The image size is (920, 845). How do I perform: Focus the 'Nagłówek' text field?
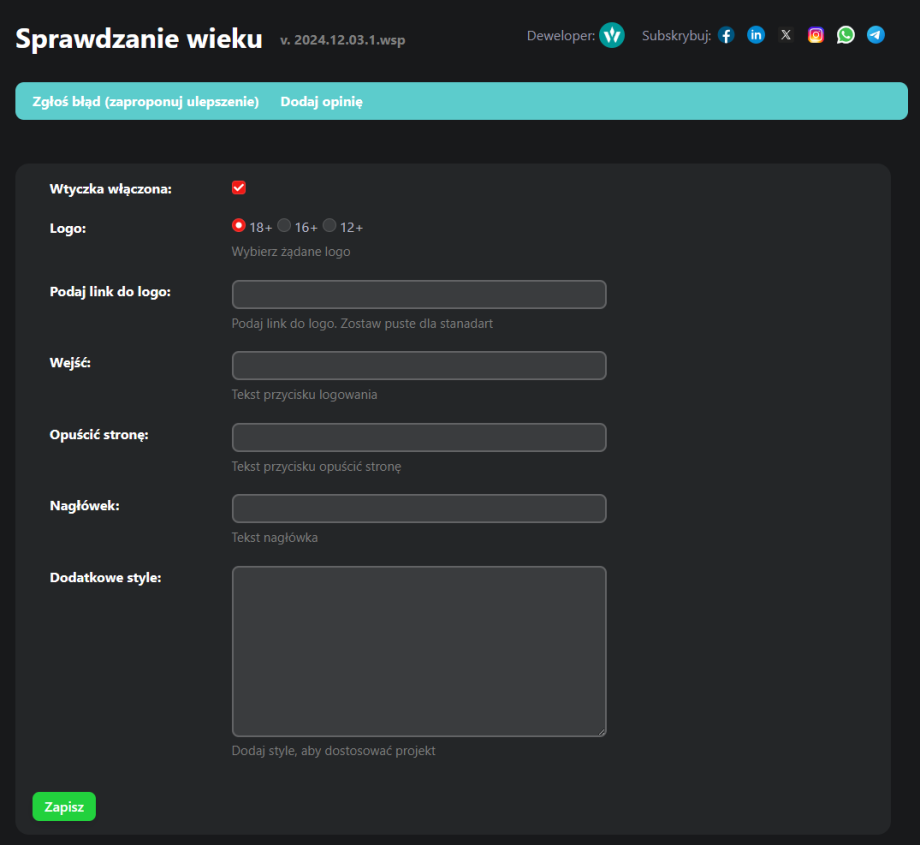[418, 508]
